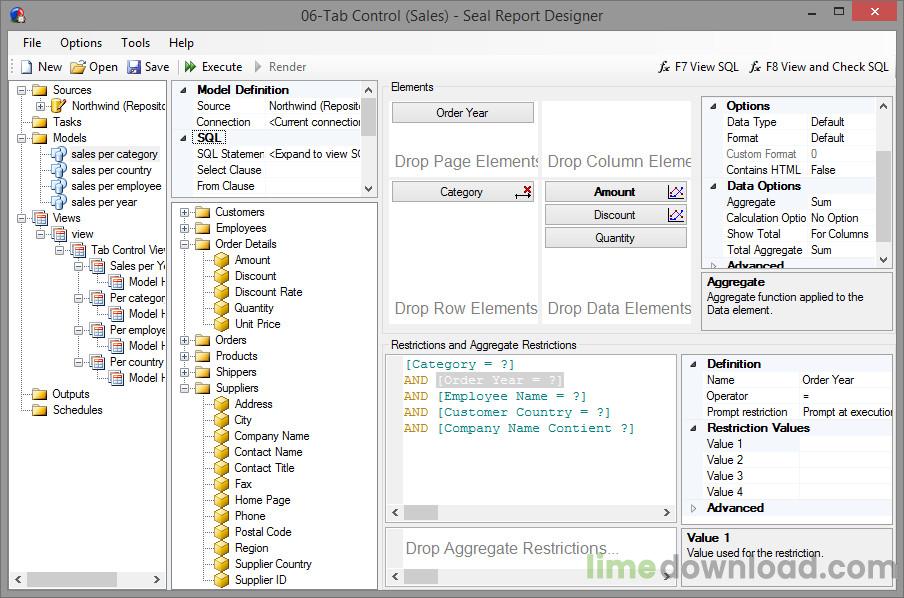Screen dimensions: 904x598
Task: Click the axis icon on Category element
Action: click(523, 192)
